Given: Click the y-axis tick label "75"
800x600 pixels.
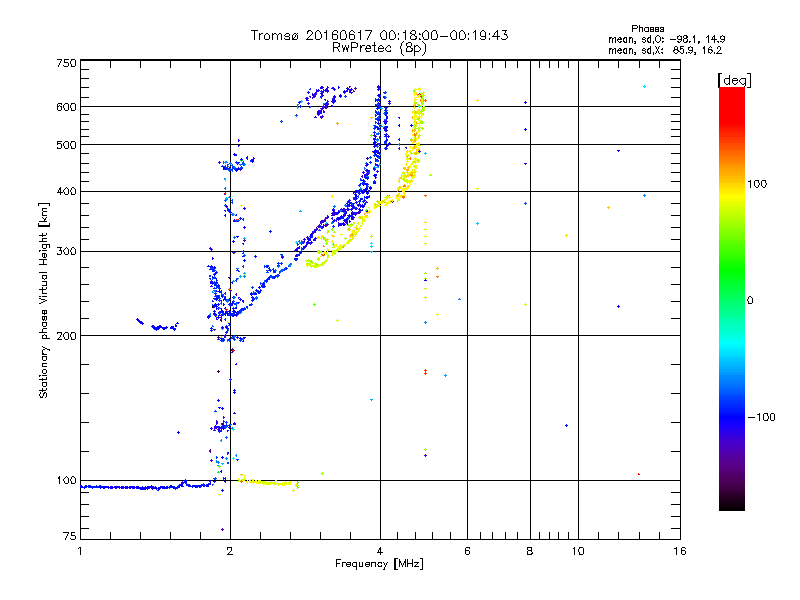Looking at the screenshot, I should [70, 536].
